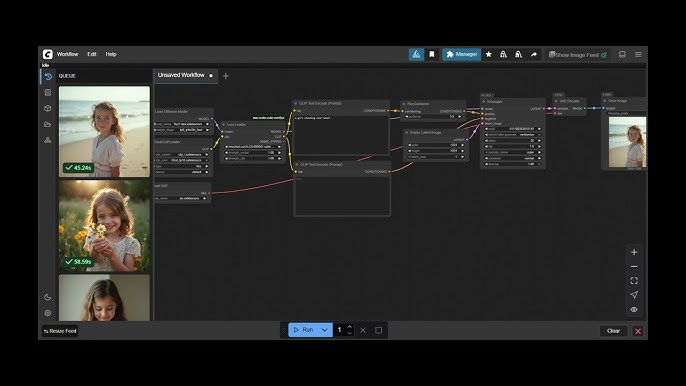Image resolution: width=686 pixels, height=386 pixels.
Task: Open vae_name combo box
Action: pyautogui.click(x=180, y=199)
